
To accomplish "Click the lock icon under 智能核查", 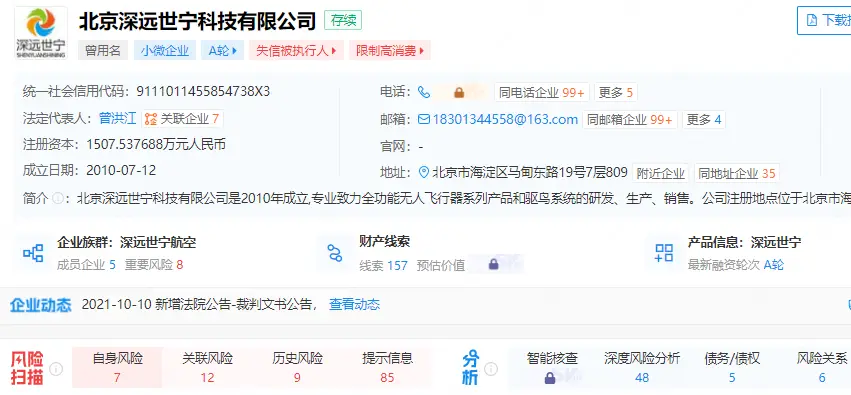I will tap(549, 377).
